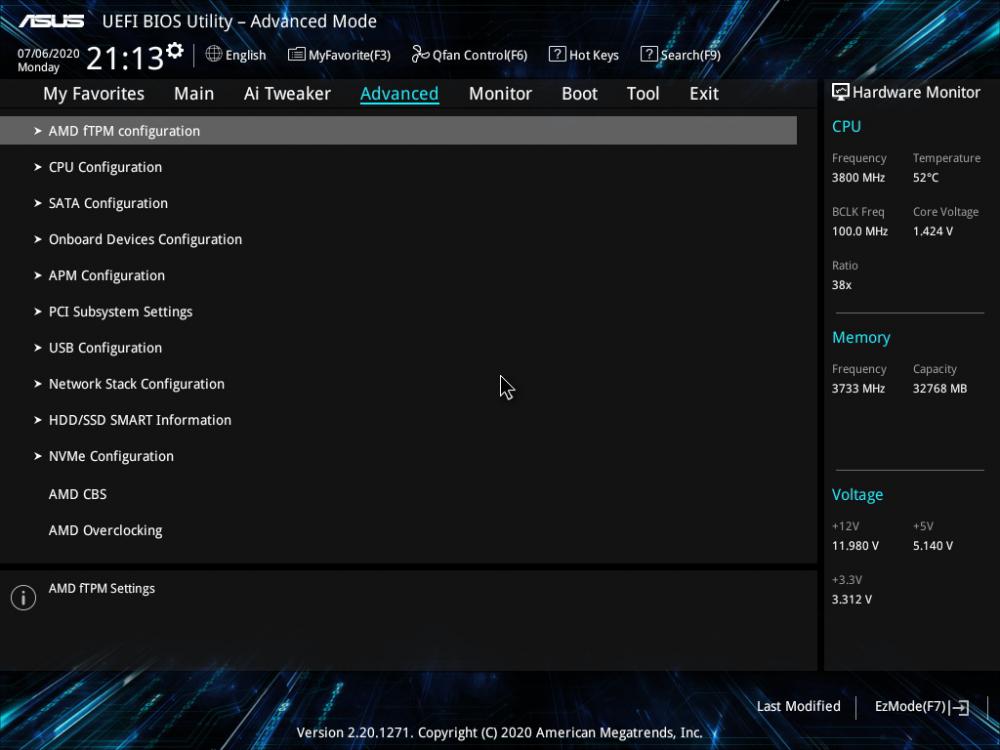Image resolution: width=1000 pixels, height=750 pixels.
Task: Expand the APM Configuration arrow
Action: tap(38, 276)
